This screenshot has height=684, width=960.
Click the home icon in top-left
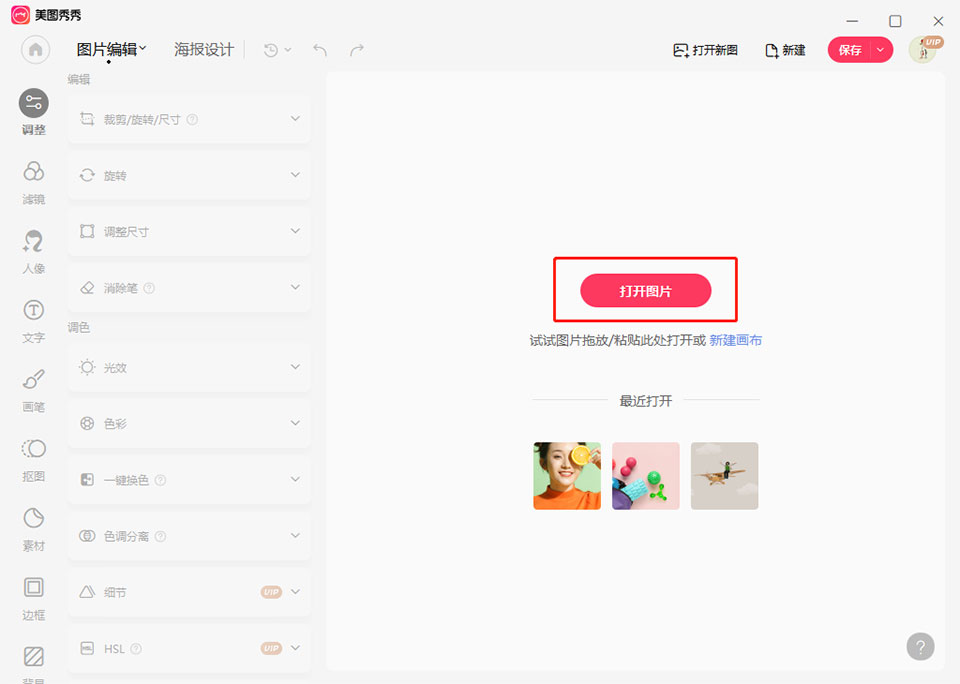point(36,50)
